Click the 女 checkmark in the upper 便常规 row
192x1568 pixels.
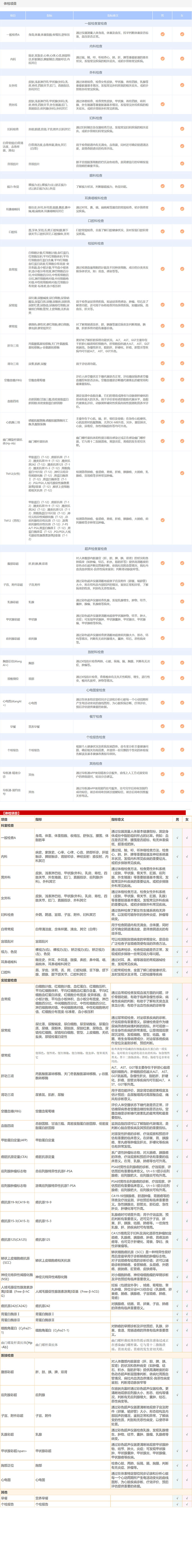pyautogui.click(x=182, y=326)
